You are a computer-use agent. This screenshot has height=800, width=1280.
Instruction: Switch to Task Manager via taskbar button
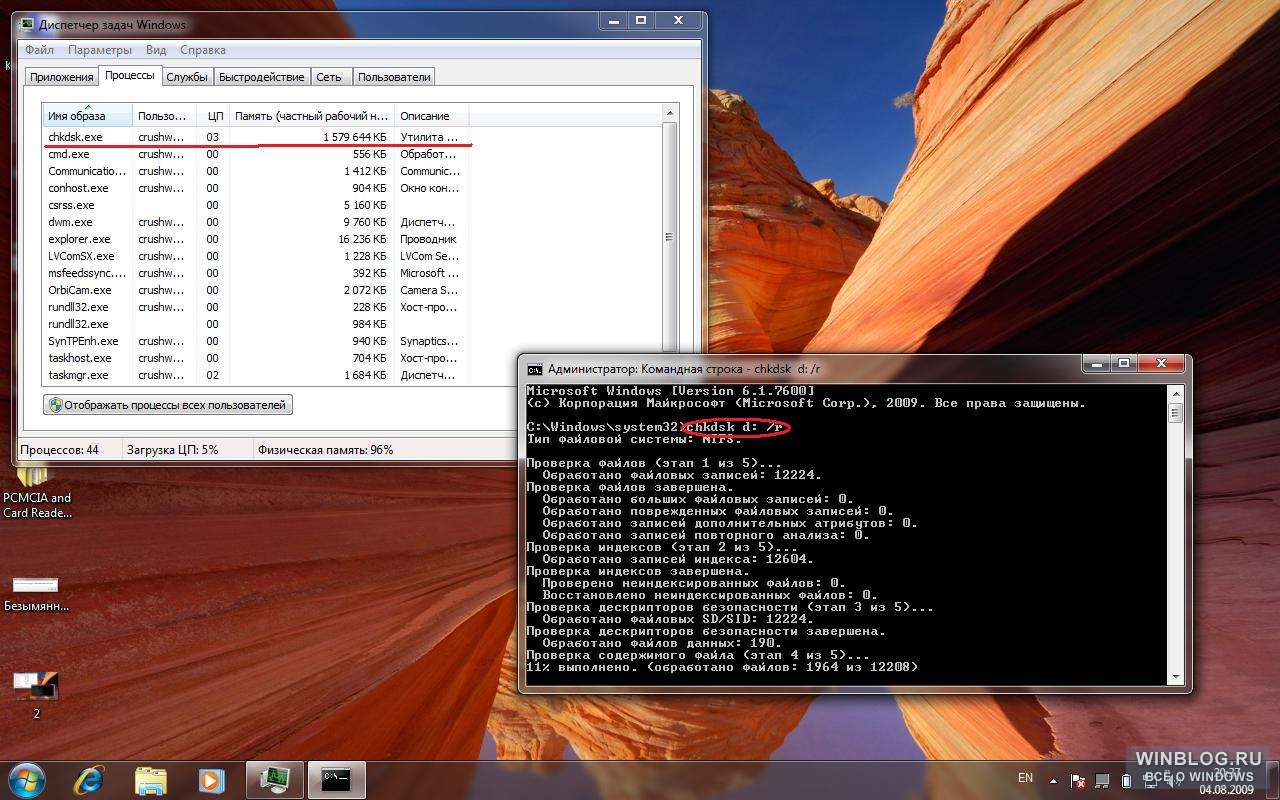[275, 780]
